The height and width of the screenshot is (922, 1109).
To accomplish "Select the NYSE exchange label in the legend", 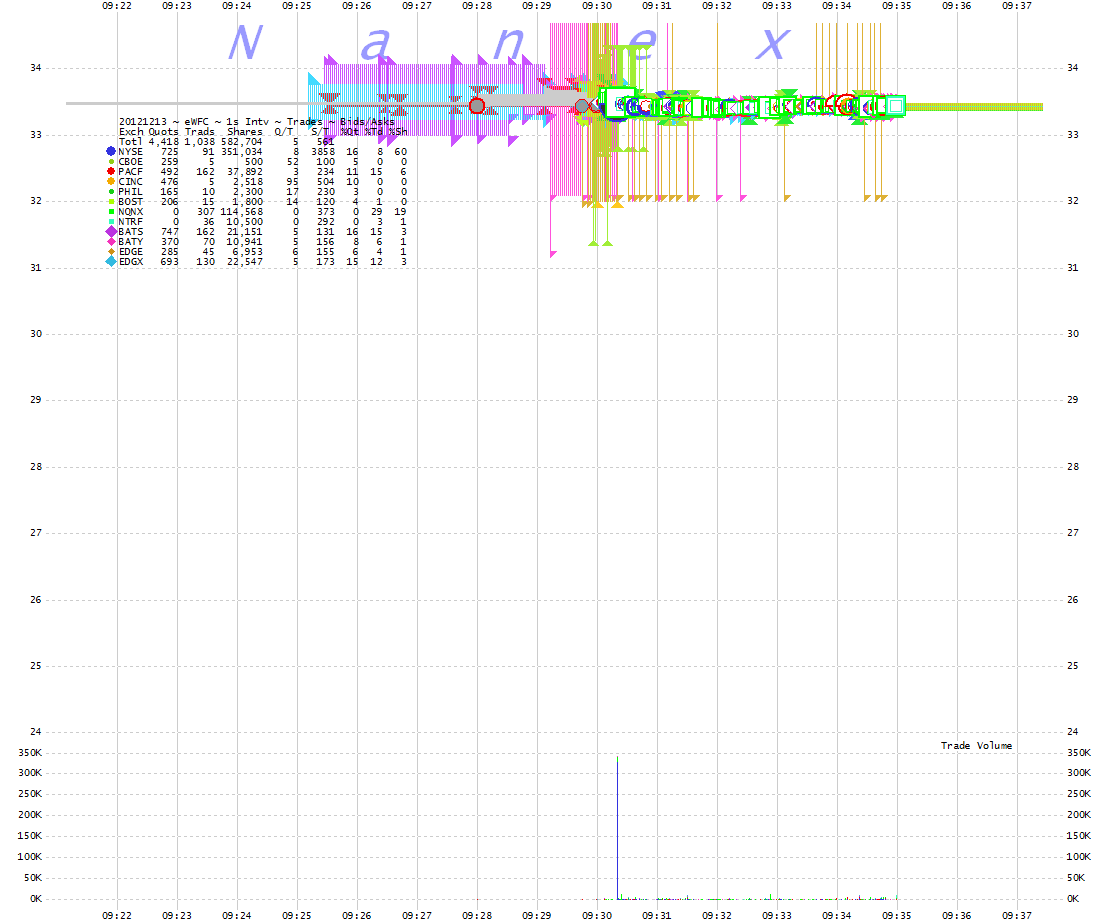I will pyautogui.click(x=130, y=151).
